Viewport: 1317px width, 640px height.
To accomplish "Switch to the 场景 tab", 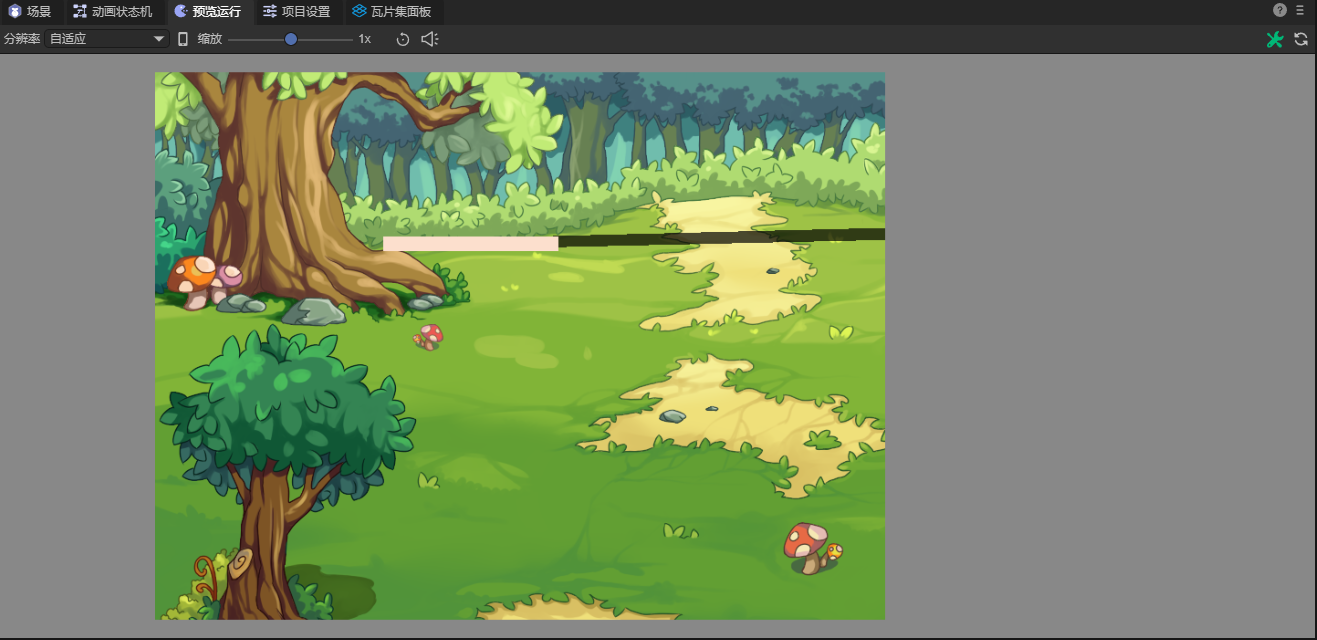I will [30, 12].
